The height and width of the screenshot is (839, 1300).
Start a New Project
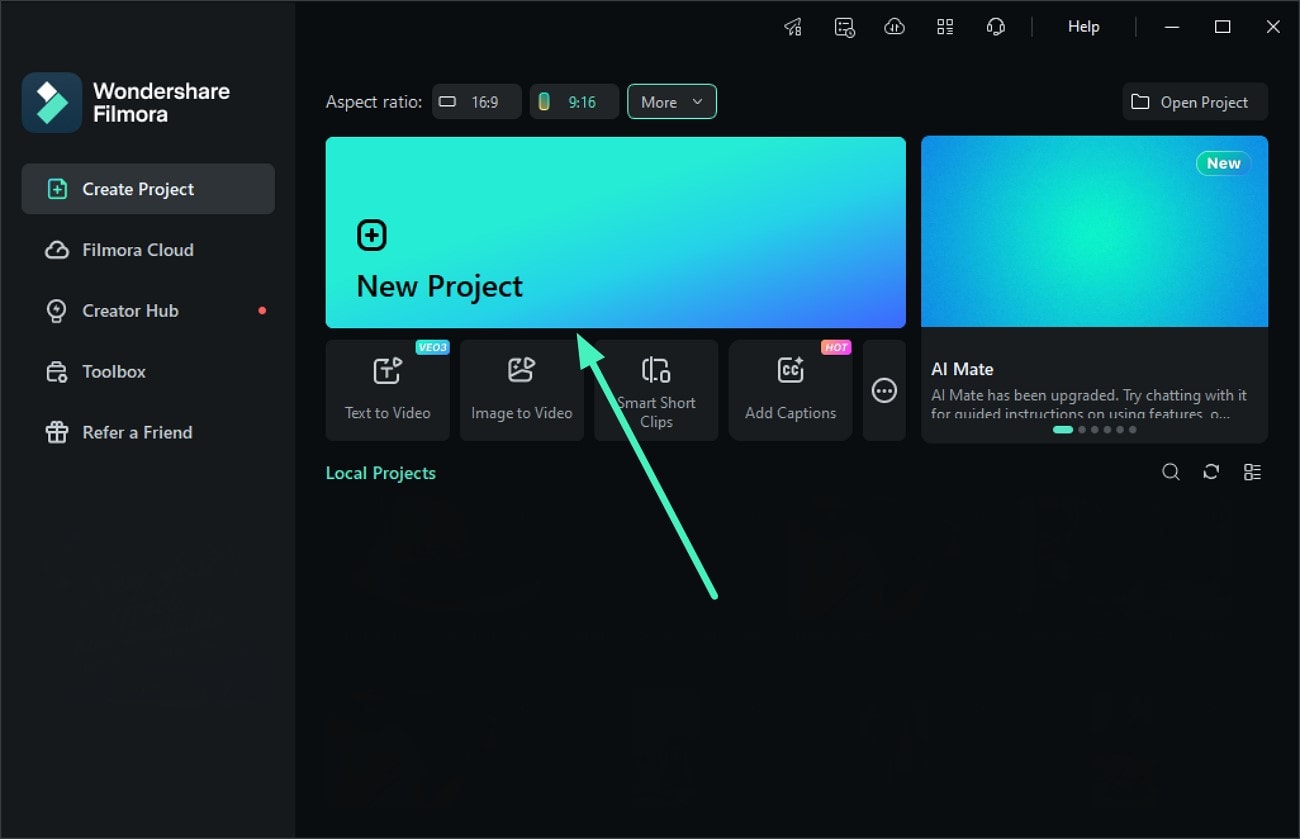click(615, 232)
